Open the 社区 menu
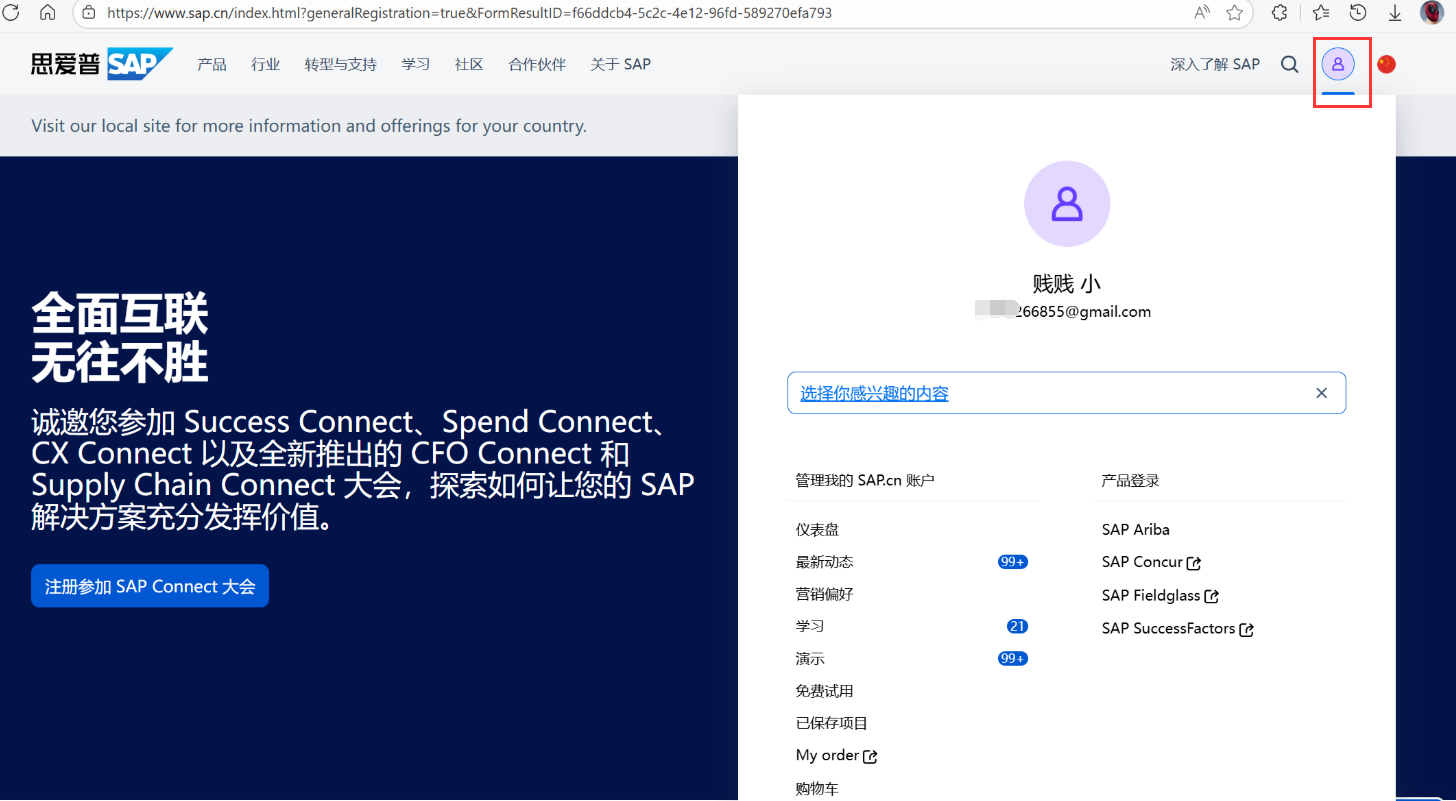Screen dimensions: 1456x801 click(469, 64)
